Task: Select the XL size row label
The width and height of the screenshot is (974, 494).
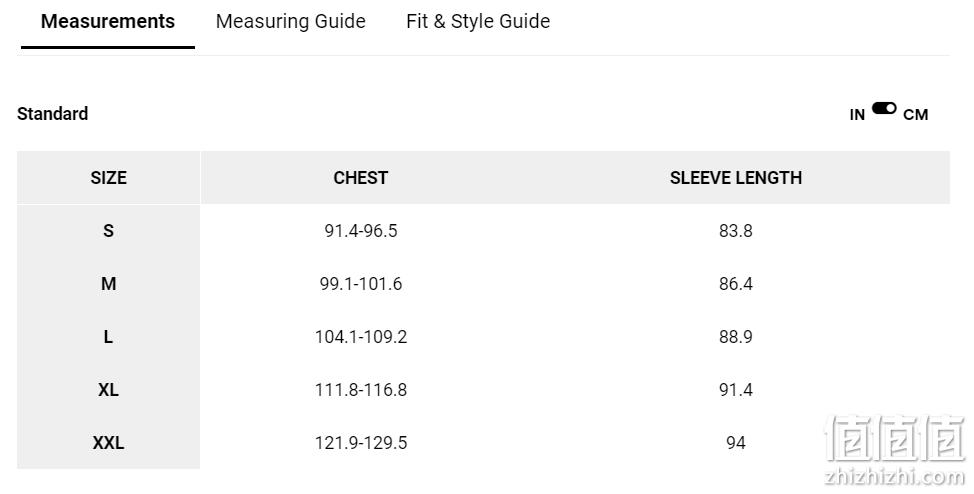Action: 109,390
